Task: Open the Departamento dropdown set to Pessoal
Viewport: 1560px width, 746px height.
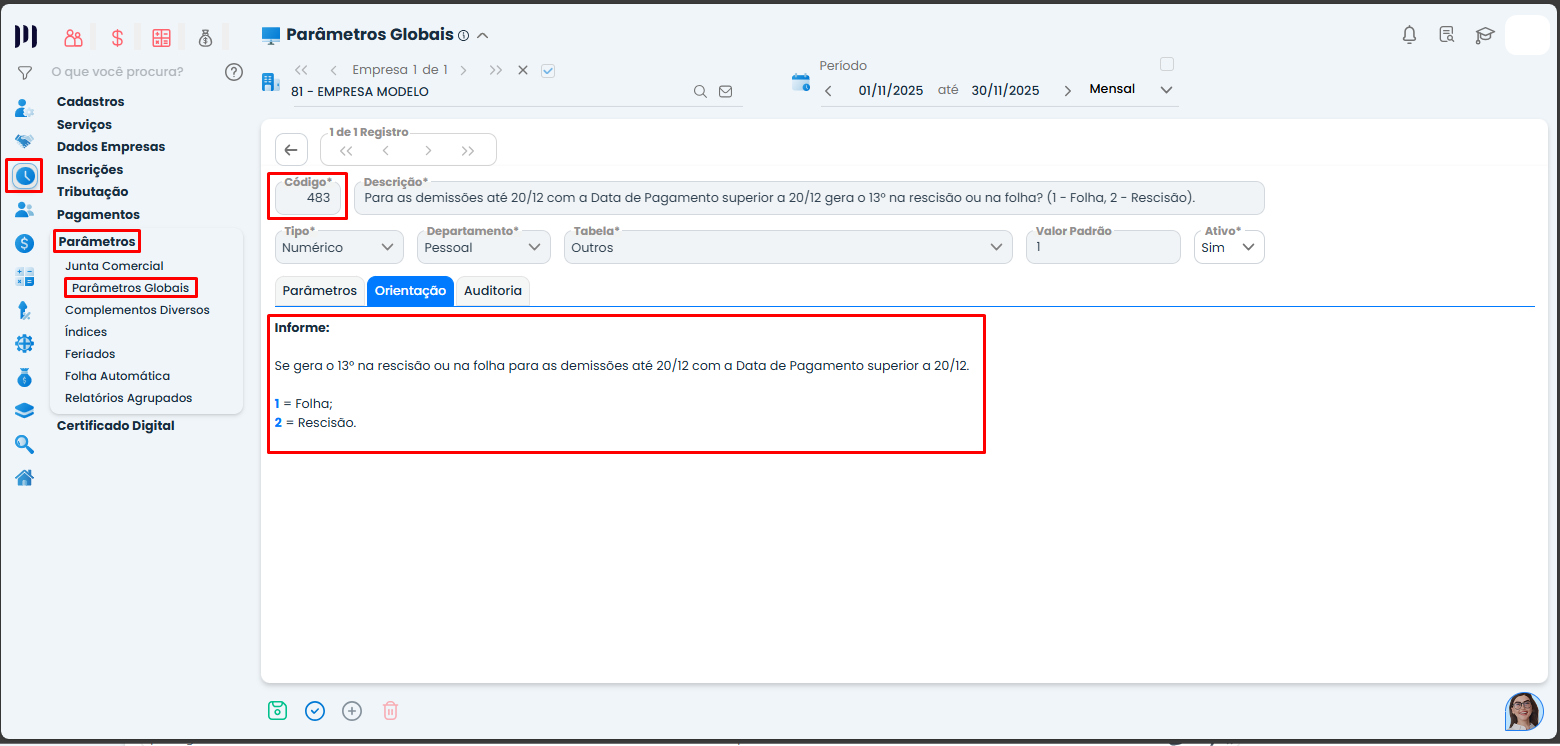Action: [x=484, y=247]
